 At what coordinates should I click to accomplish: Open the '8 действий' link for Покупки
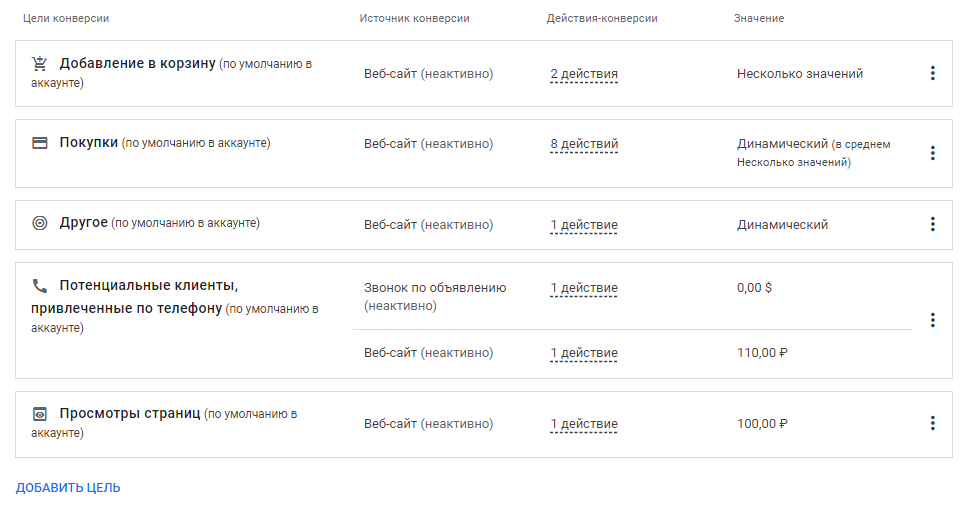click(x=584, y=144)
